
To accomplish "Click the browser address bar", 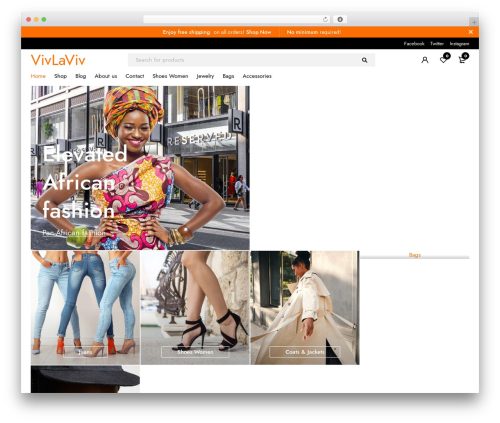I will coord(237,19).
